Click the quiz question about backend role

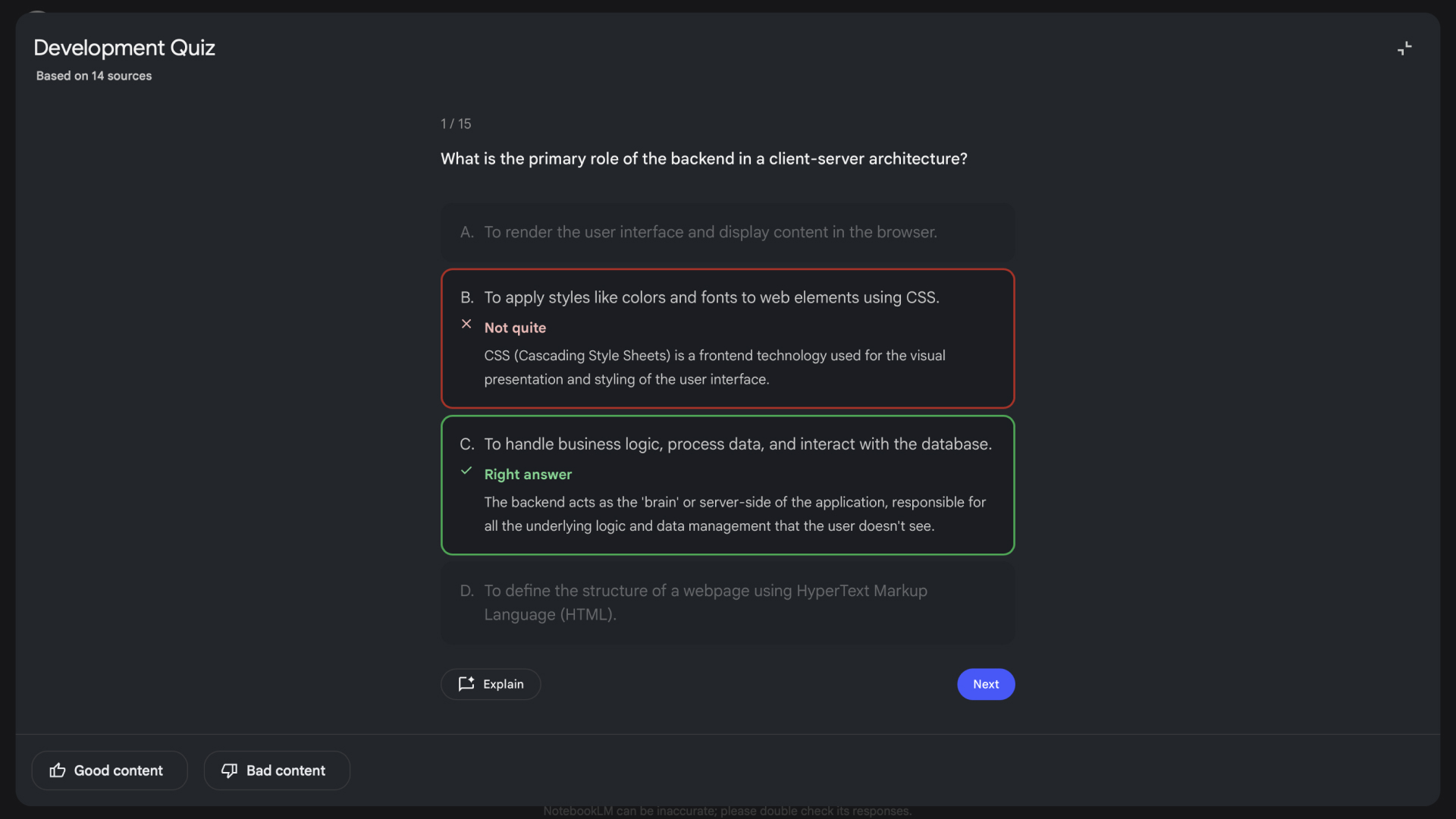tap(703, 158)
